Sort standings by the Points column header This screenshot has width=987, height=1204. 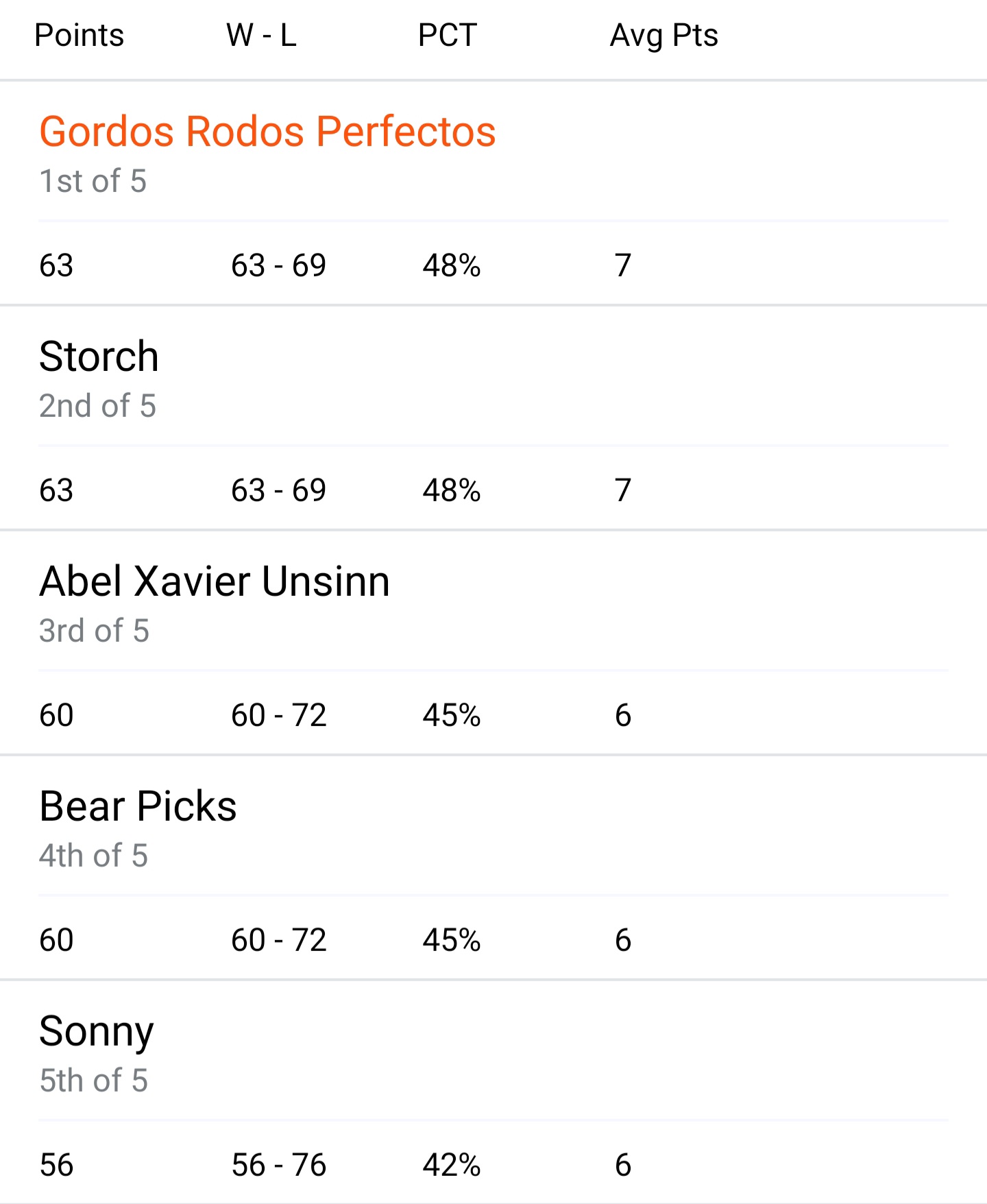[79, 35]
